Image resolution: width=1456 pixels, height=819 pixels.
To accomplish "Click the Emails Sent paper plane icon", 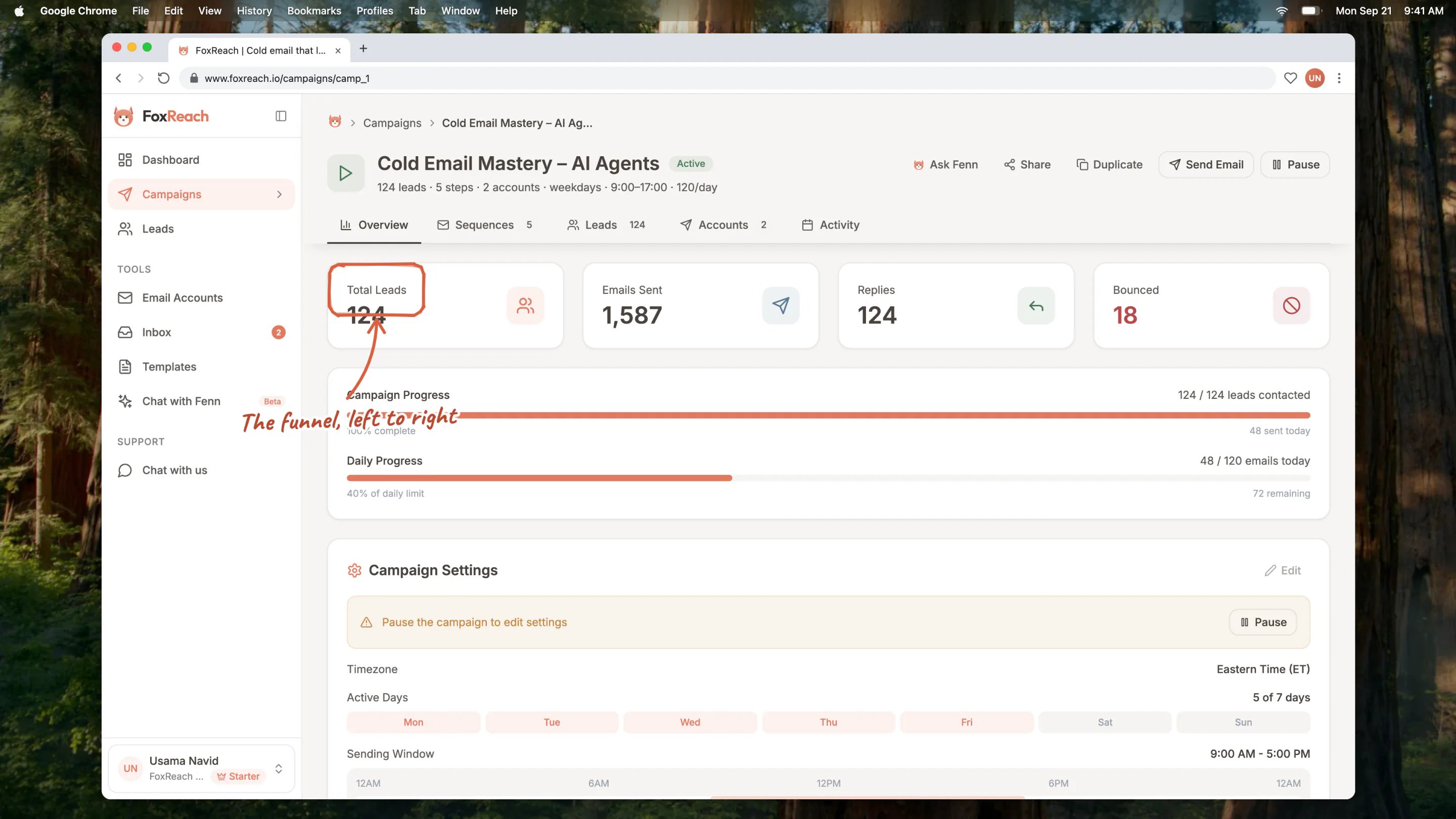I will coord(781,306).
